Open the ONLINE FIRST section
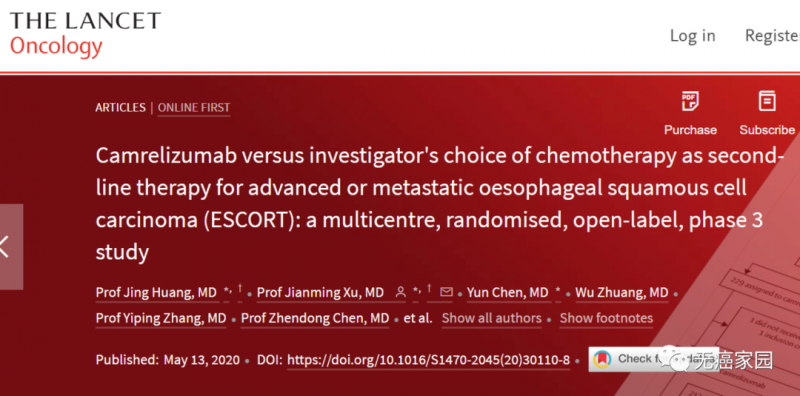Image resolution: width=800 pixels, height=396 pixels. click(194, 108)
